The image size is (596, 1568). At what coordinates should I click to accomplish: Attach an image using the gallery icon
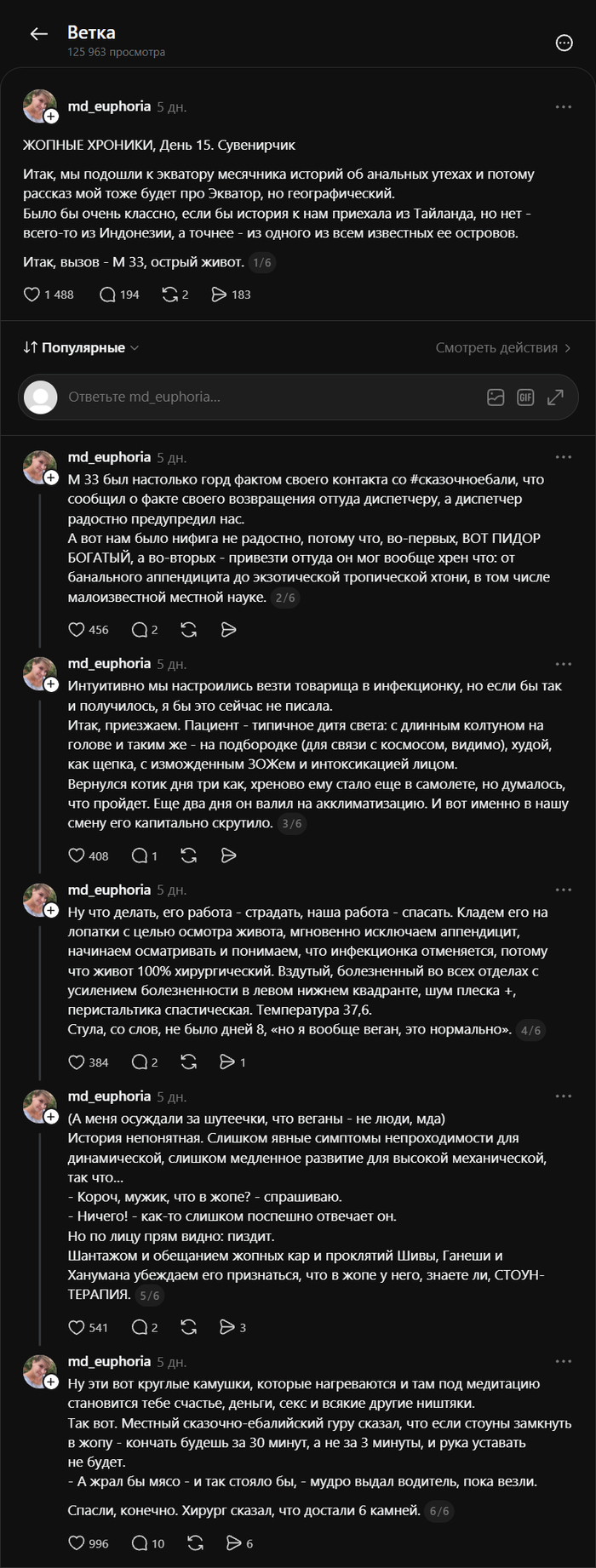click(496, 397)
